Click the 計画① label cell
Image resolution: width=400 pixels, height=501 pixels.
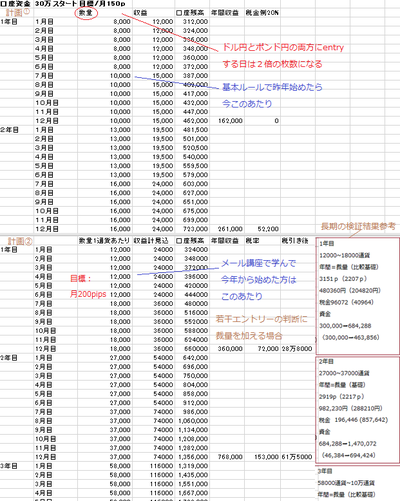click(18, 13)
